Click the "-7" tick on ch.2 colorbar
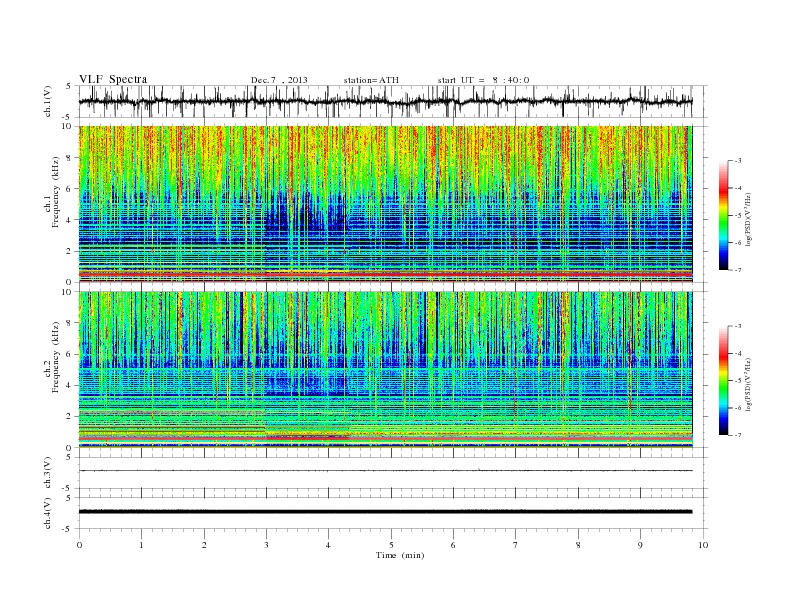The height and width of the screenshot is (612, 792). [737, 435]
